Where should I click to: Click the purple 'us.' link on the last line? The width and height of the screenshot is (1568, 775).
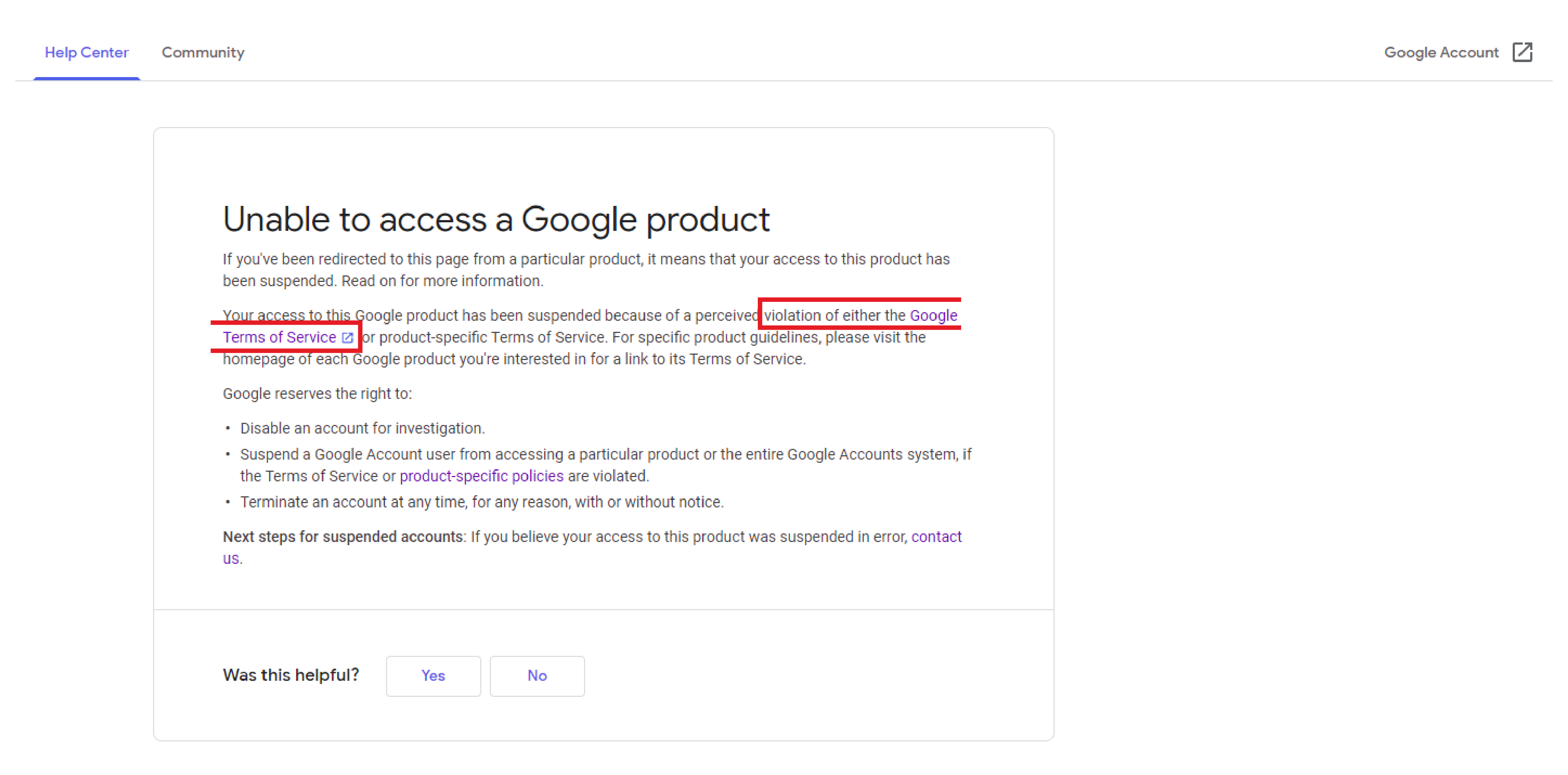pos(232,558)
